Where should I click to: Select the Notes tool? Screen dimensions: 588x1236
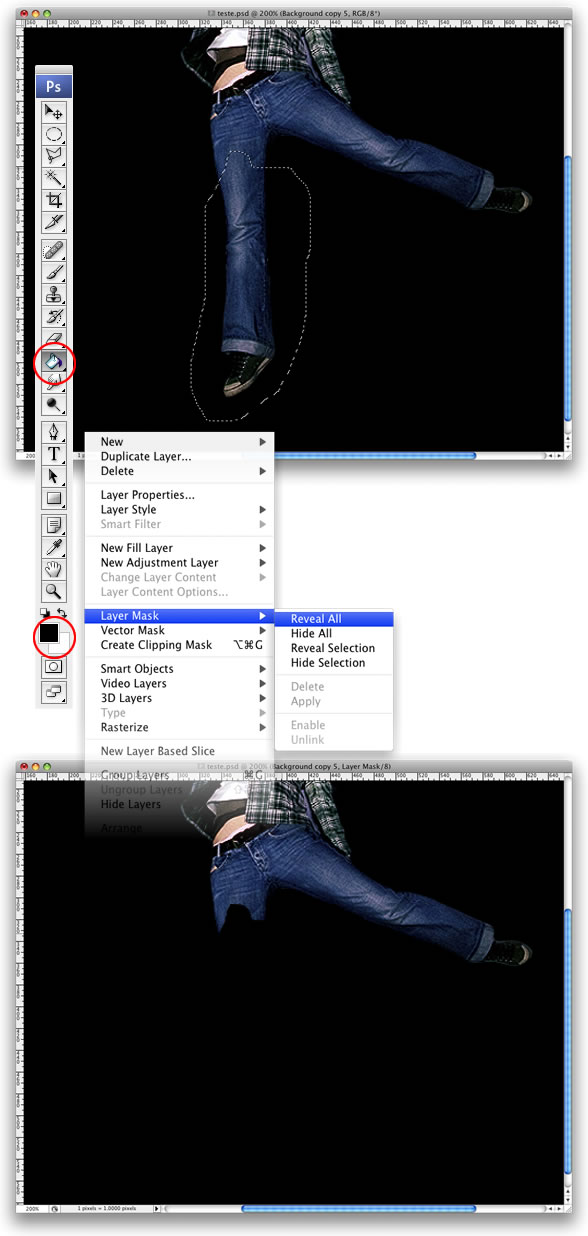[x=54, y=525]
